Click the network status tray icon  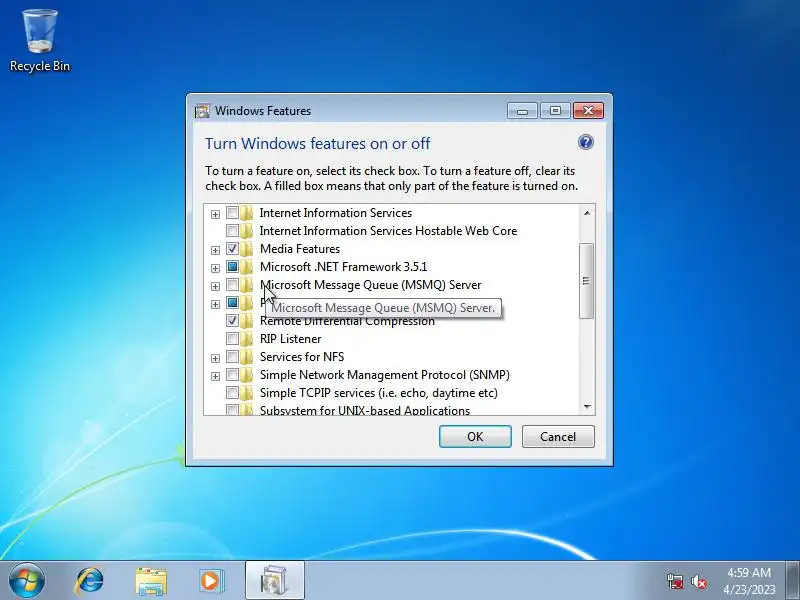point(675,581)
